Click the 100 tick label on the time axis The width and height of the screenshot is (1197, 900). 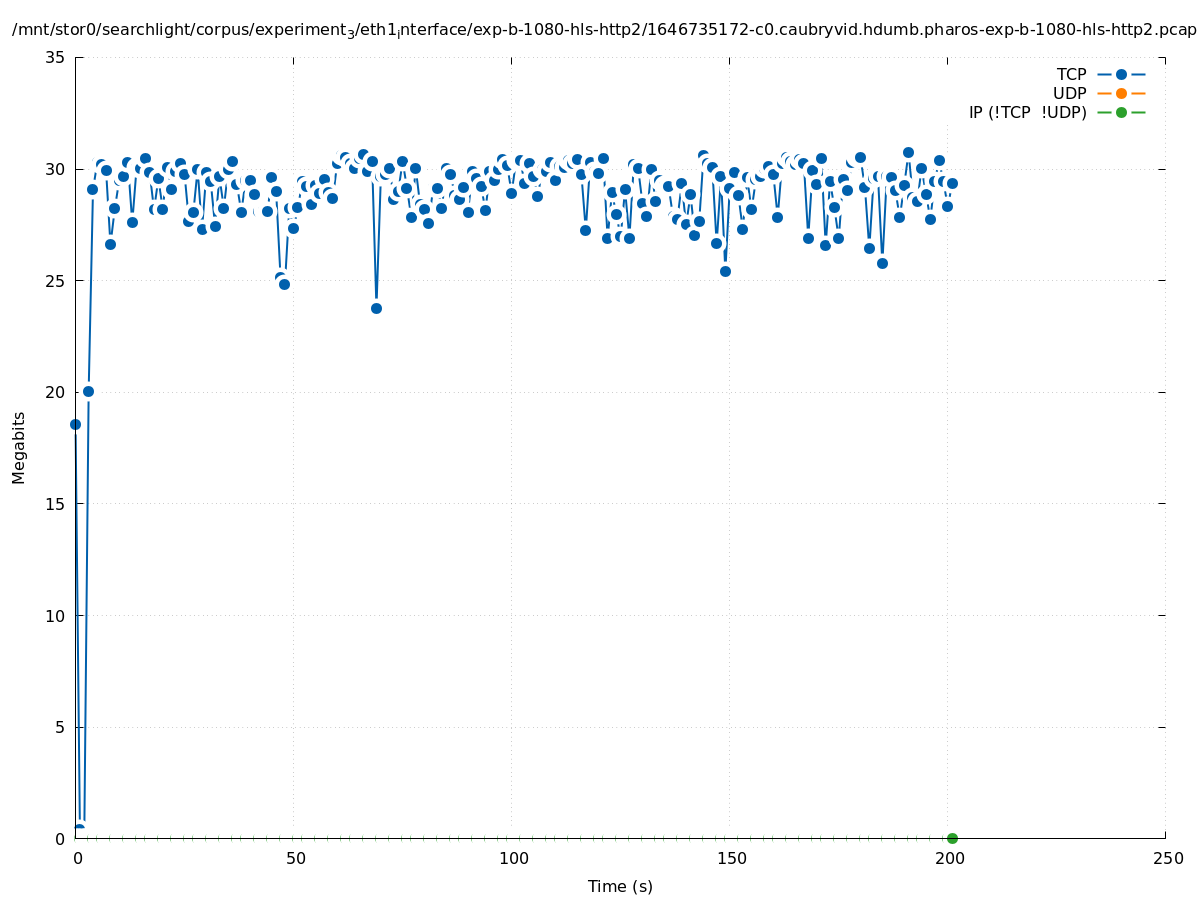pyautogui.click(x=512, y=859)
